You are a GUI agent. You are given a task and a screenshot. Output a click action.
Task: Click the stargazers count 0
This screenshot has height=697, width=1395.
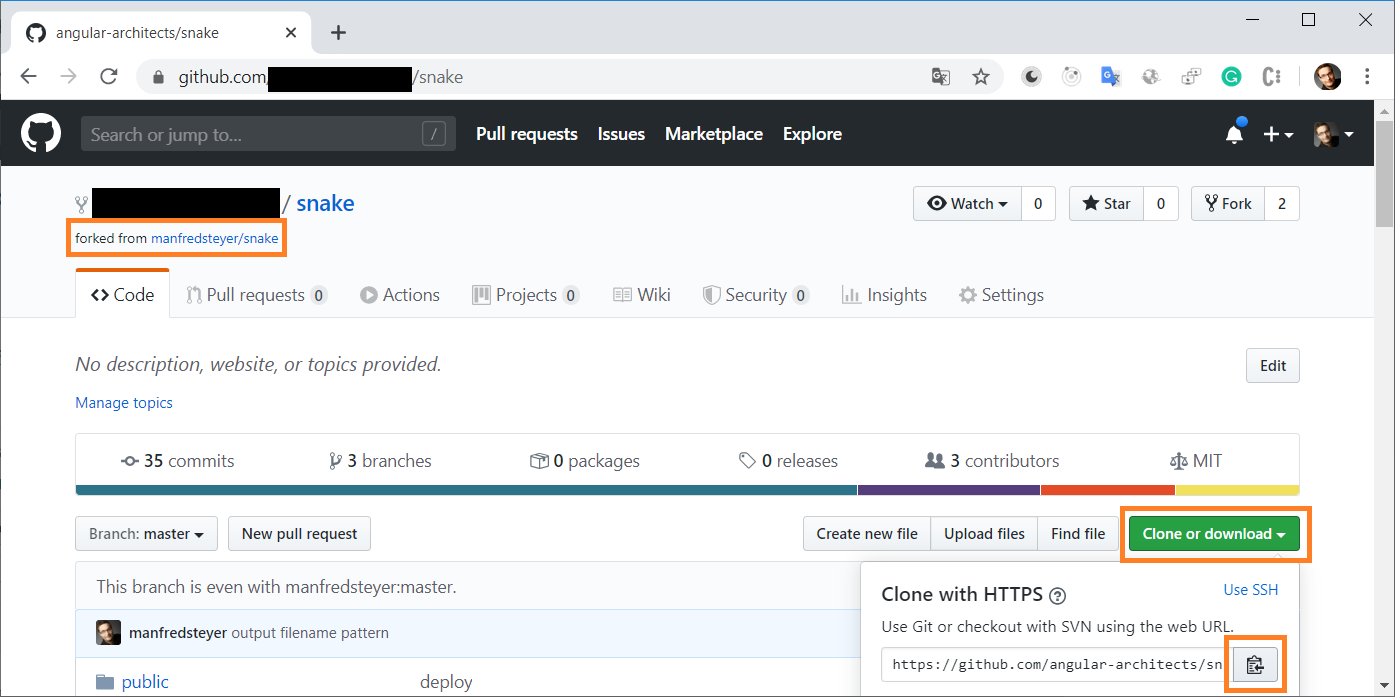pyautogui.click(x=1161, y=204)
